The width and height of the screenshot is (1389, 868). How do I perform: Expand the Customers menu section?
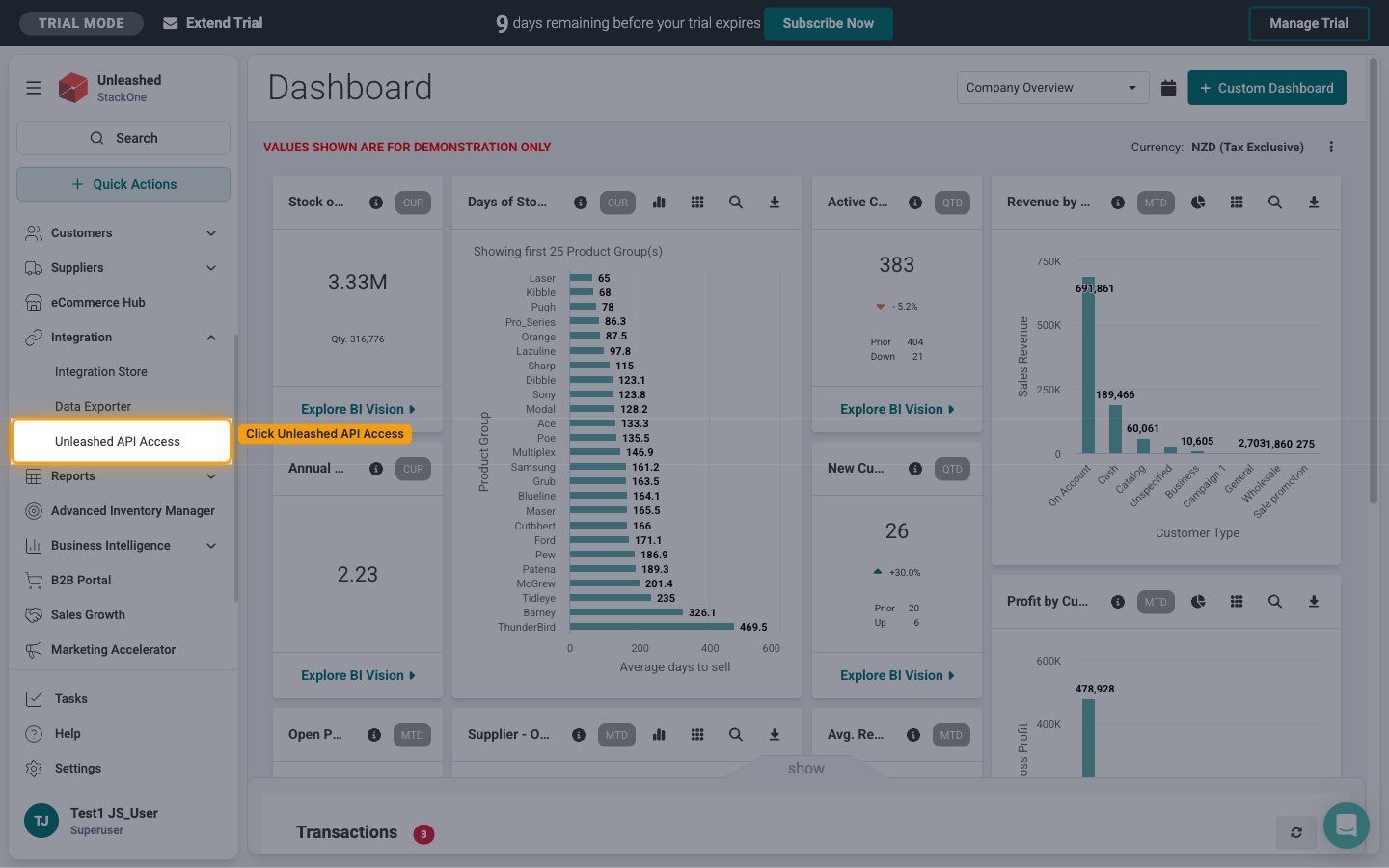tap(123, 233)
